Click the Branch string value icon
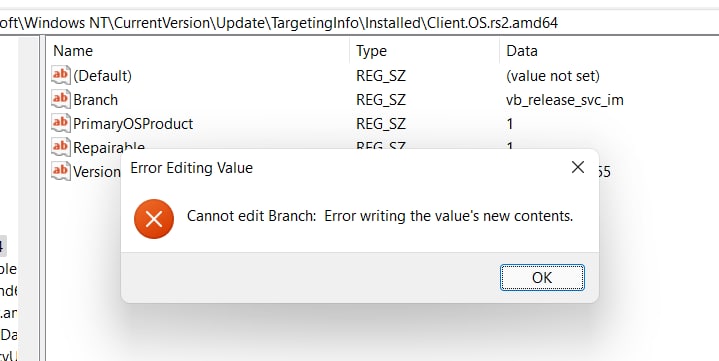The width and height of the screenshot is (719, 361). coord(61,99)
